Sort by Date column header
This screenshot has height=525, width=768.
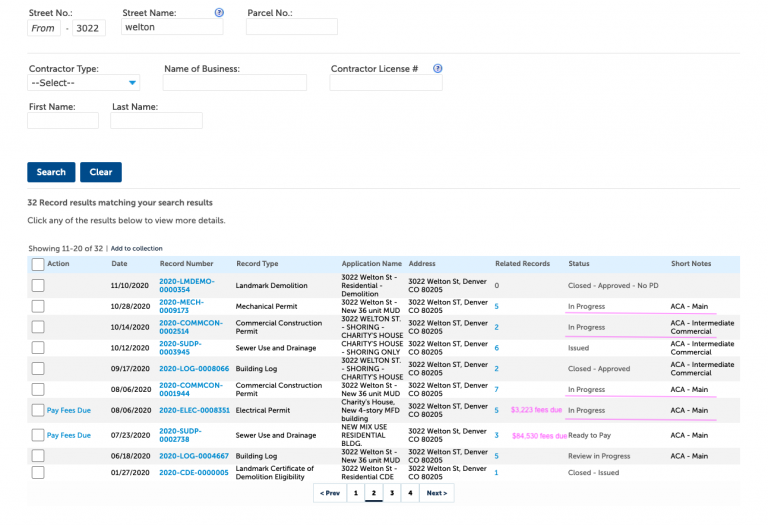tap(119, 263)
